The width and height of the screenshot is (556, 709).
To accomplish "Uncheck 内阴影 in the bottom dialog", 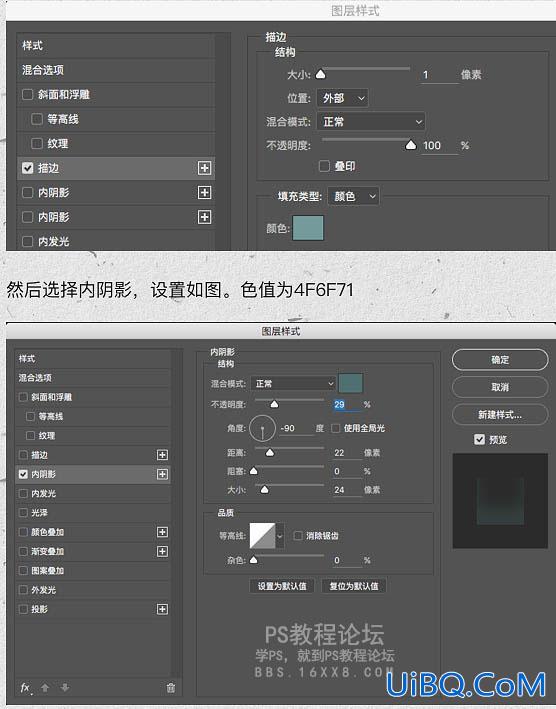I will [x=23, y=474].
